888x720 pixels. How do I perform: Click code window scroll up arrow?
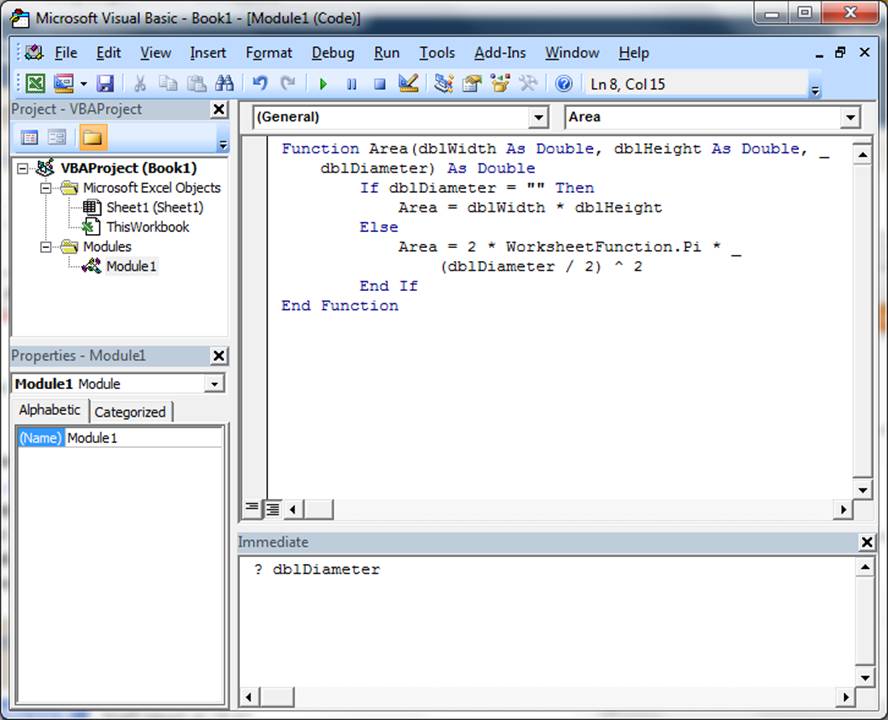(862, 154)
